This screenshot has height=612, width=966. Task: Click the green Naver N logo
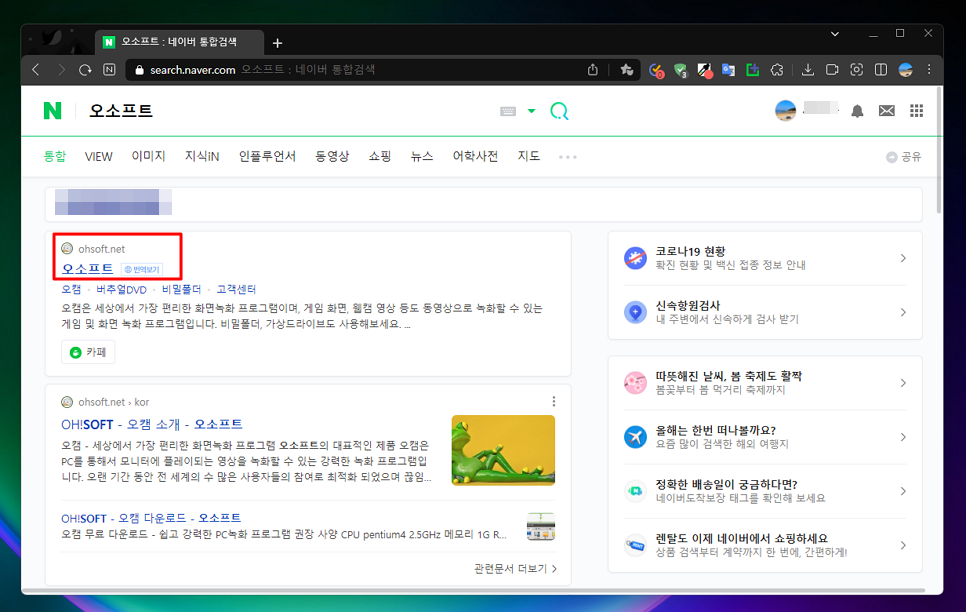(52, 111)
